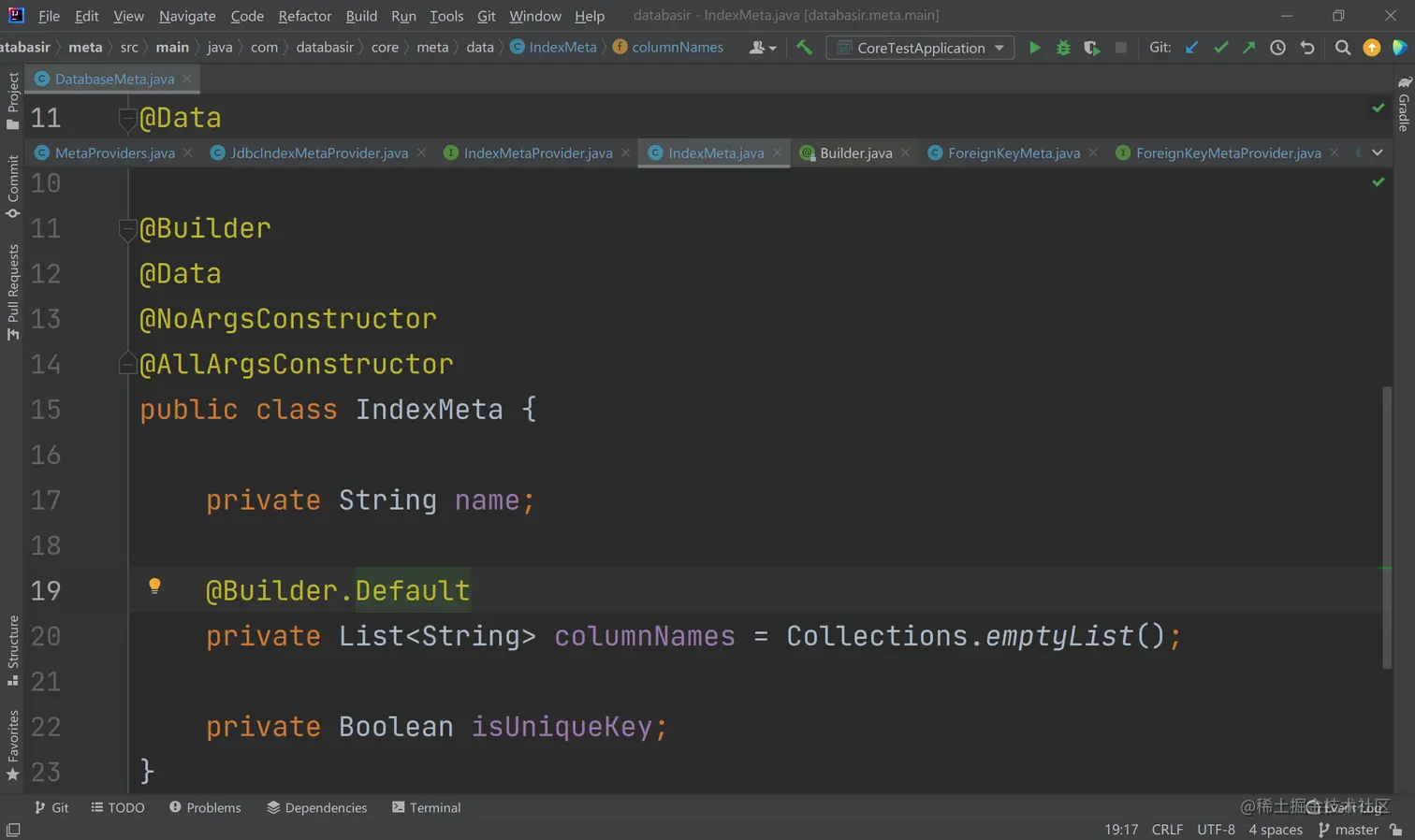1415x840 pixels.
Task: Click the read-only lock icon in status bar
Action: point(1396,830)
